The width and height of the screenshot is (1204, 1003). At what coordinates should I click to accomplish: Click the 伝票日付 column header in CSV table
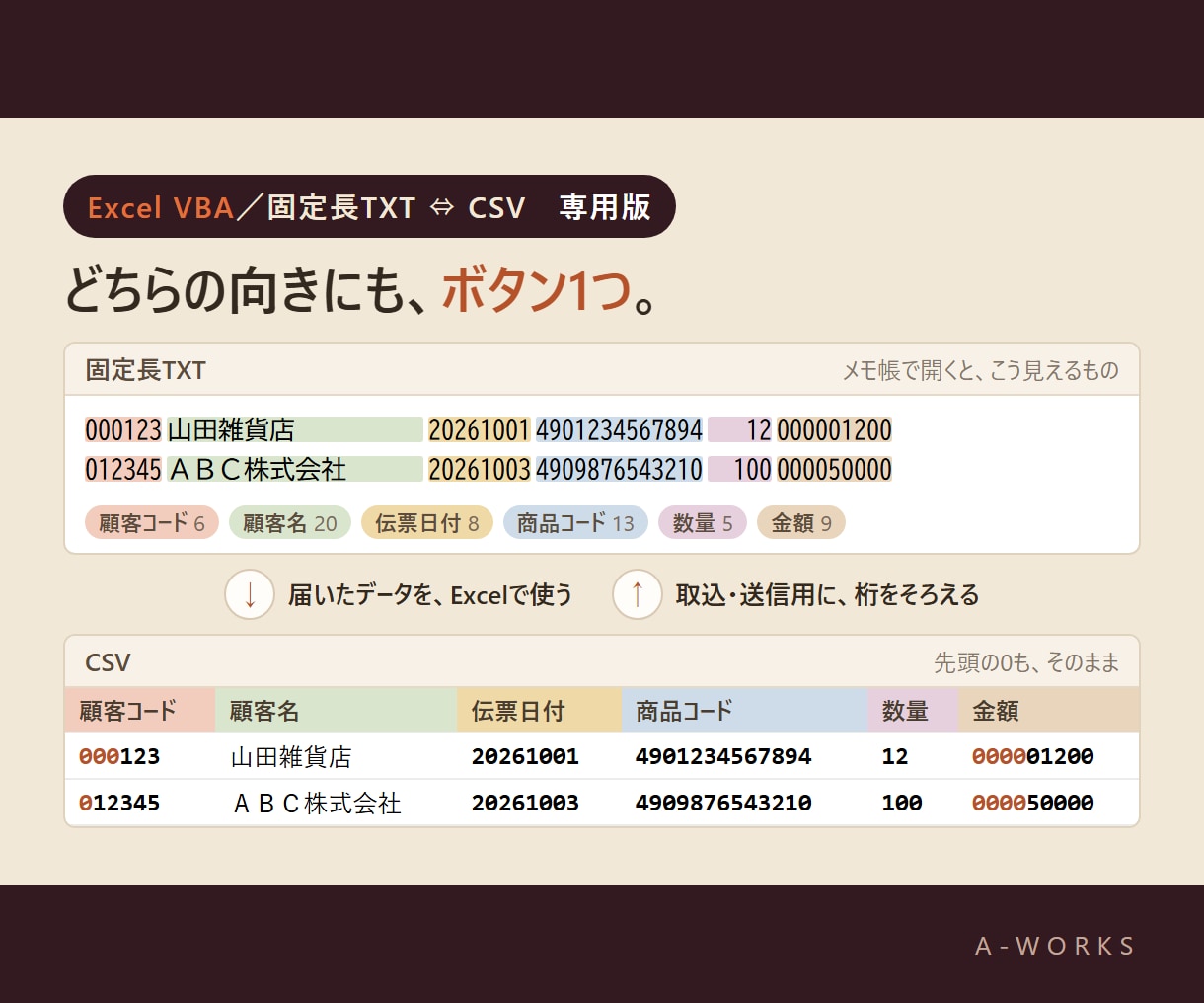pos(540,710)
